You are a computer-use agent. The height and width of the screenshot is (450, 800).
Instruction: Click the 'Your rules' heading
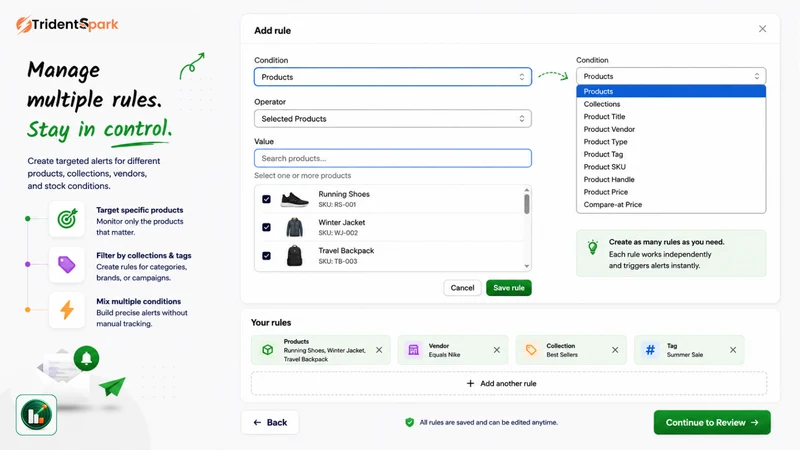tap(271, 322)
